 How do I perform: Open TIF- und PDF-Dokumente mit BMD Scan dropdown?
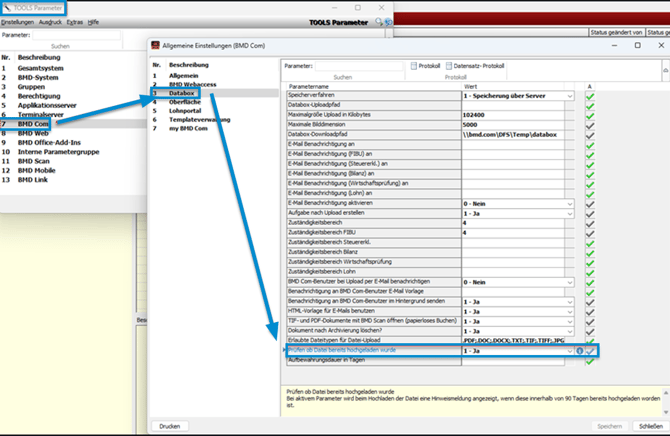point(570,322)
